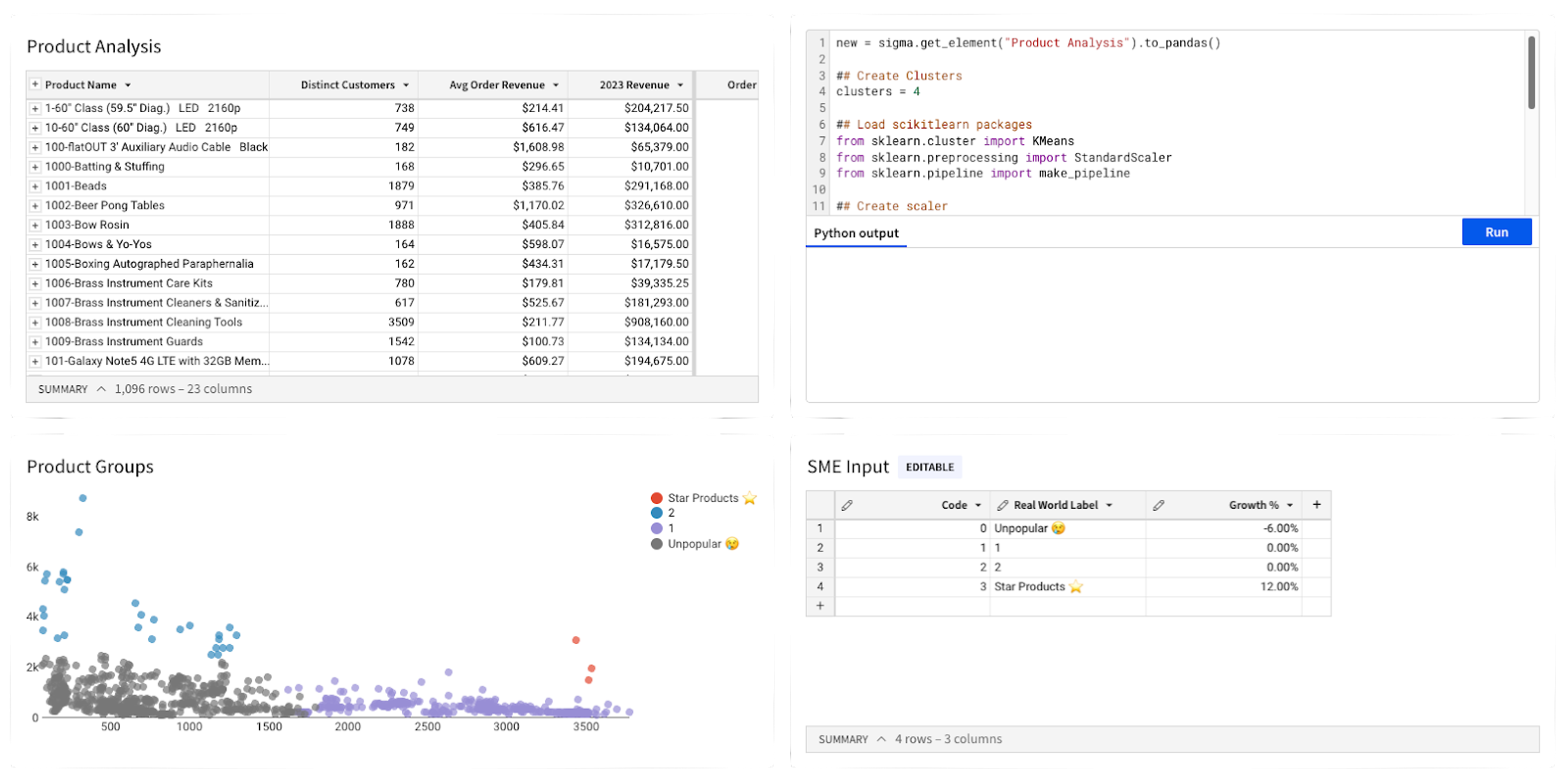Screen dimensions: 1568x777
Task: Select the -6.00% growth cell
Action: [1223, 529]
